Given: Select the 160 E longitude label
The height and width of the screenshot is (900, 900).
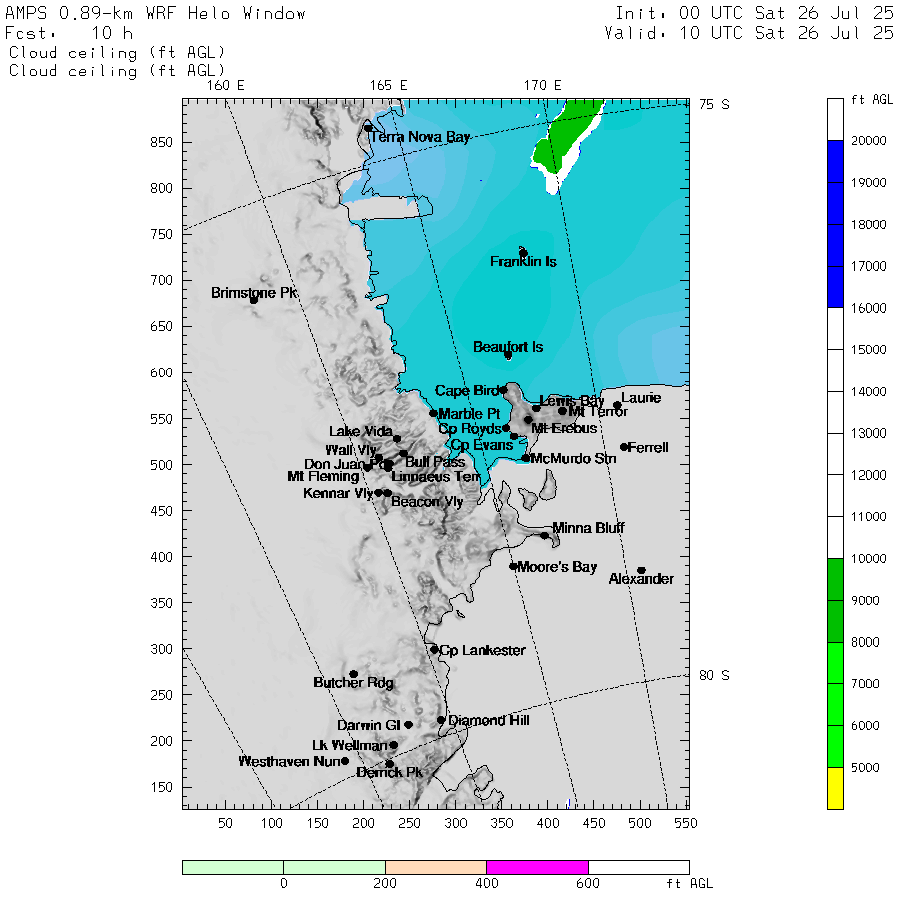Looking at the screenshot, I should tap(226, 86).
